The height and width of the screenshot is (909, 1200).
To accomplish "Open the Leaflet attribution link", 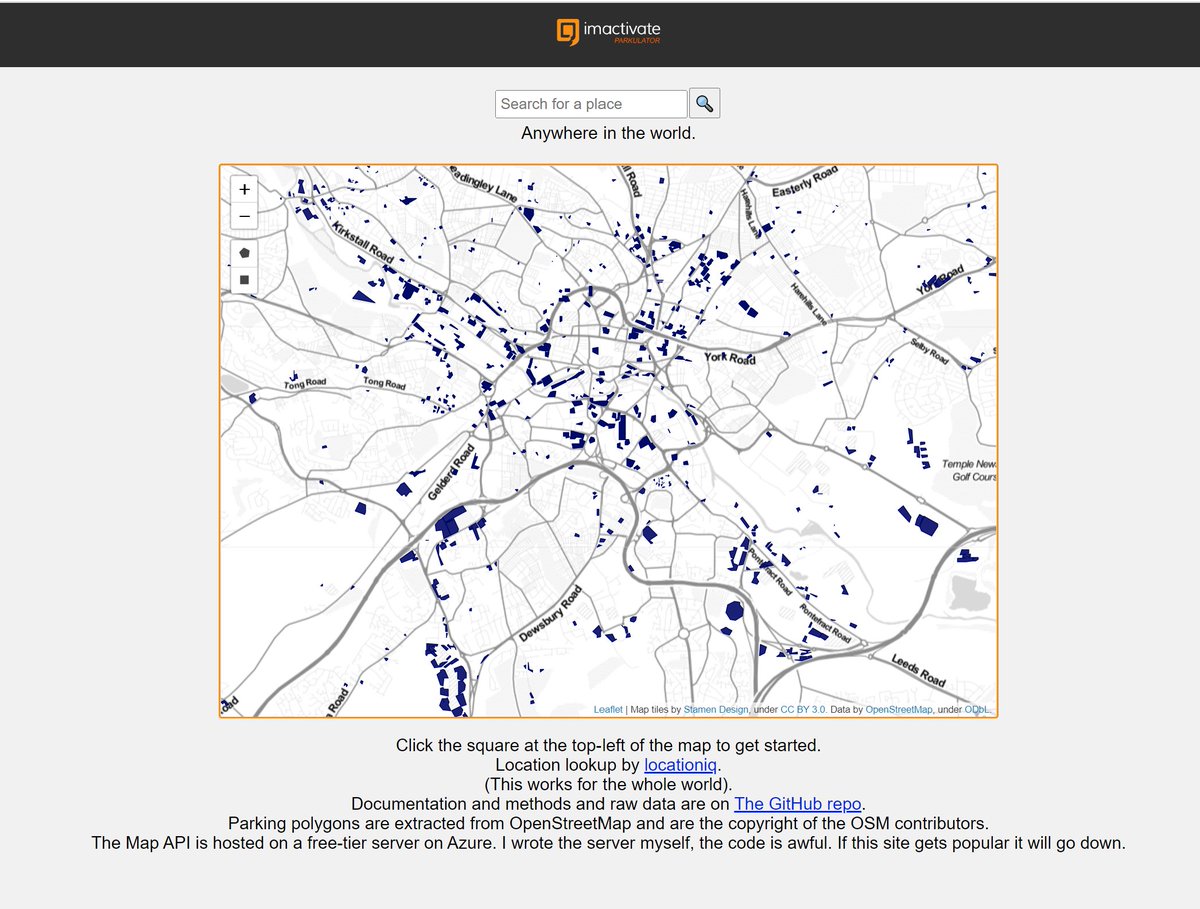I will pyautogui.click(x=608, y=709).
